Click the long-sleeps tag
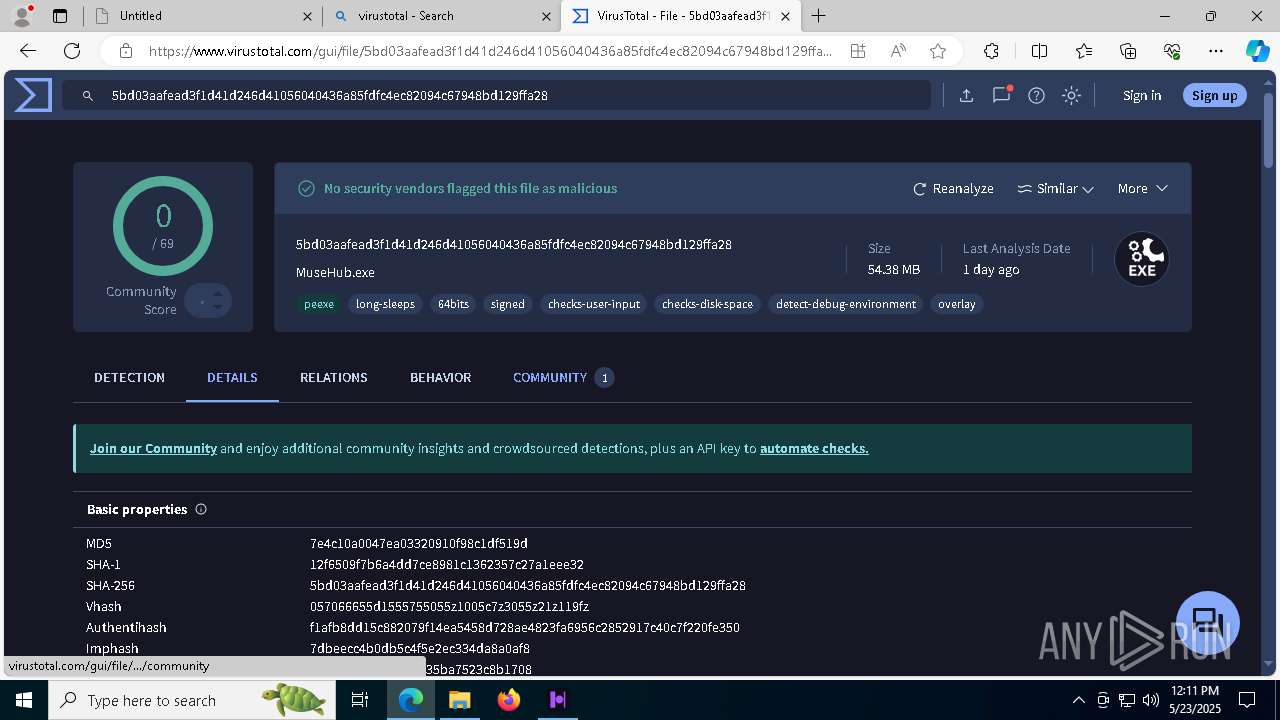Screen dimensions: 1280x720 (x=385, y=304)
